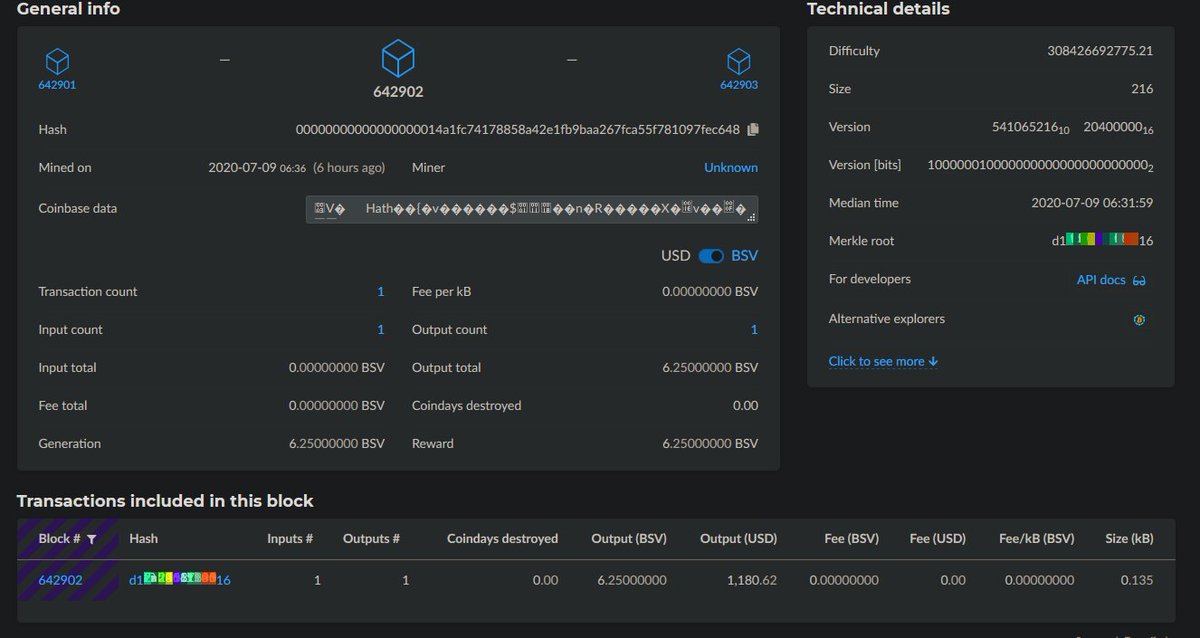Select Median time value 2020-07-09 06:31:59
The height and width of the screenshot is (638, 1200).
1092,203
